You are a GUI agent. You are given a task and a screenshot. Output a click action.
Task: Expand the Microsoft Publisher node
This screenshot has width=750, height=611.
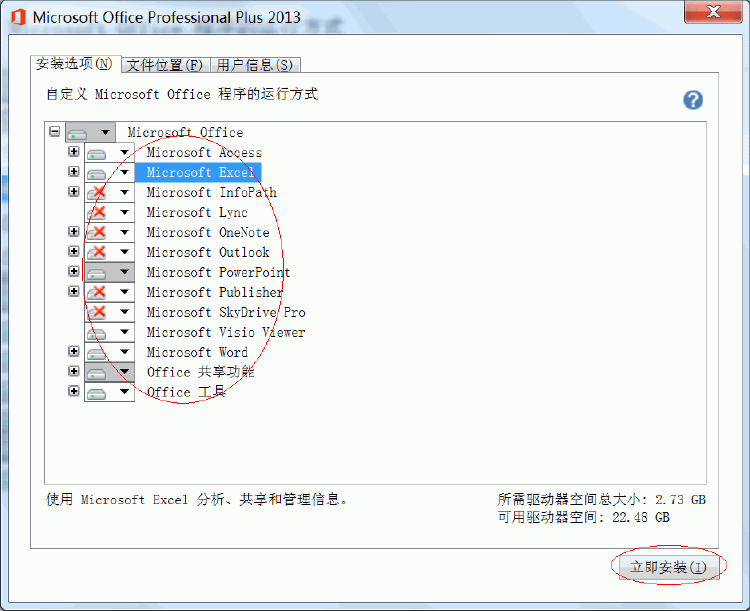[x=74, y=291]
